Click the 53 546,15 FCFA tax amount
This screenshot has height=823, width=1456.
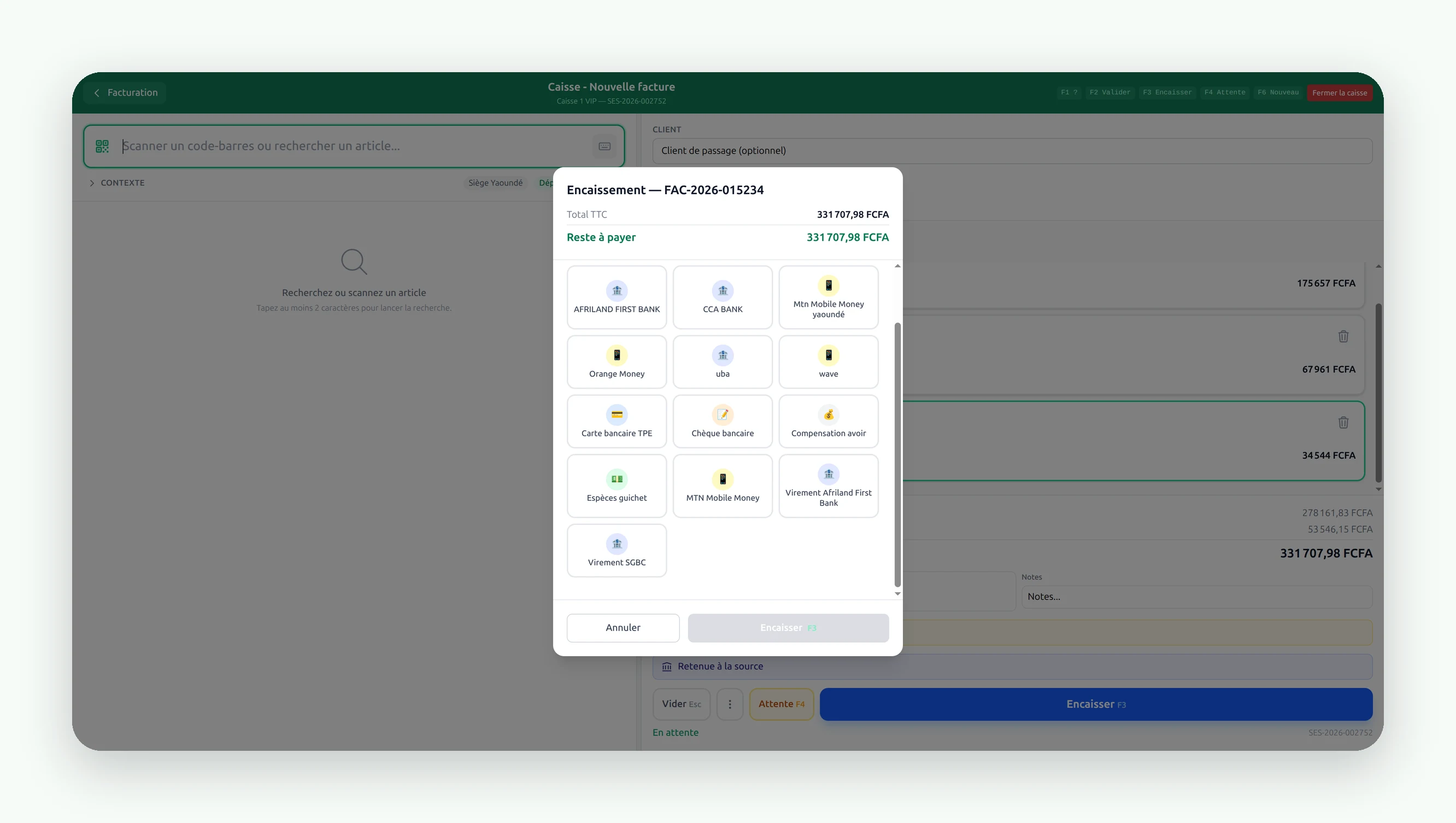(1340, 529)
